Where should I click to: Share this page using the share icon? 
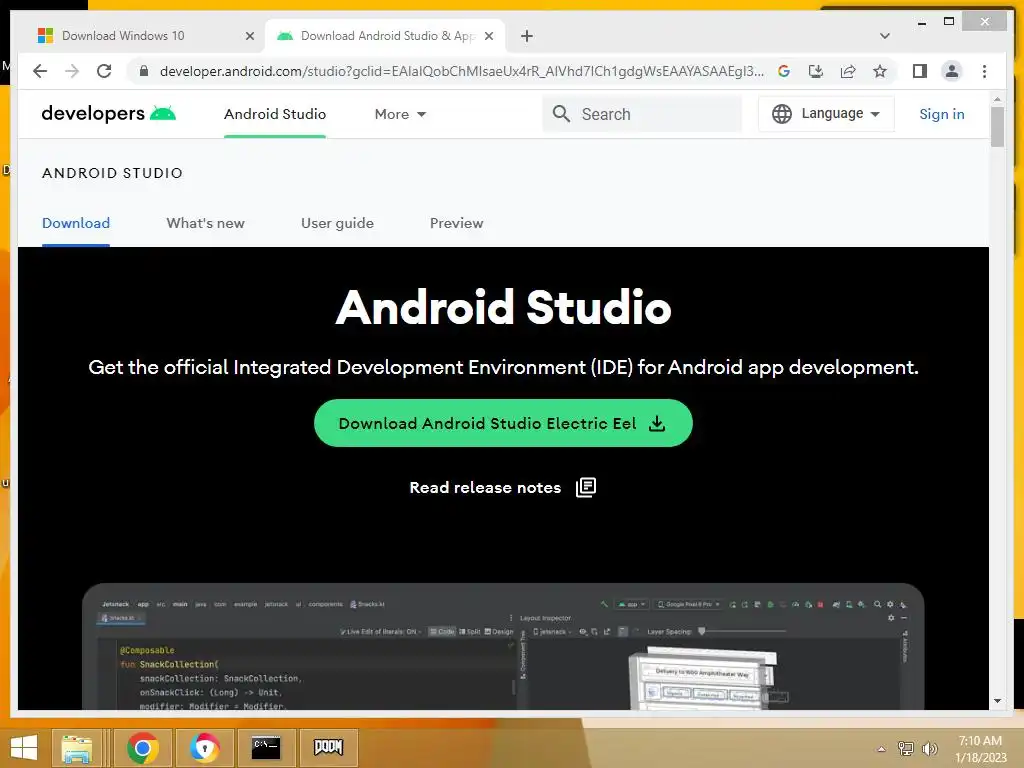(848, 71)
